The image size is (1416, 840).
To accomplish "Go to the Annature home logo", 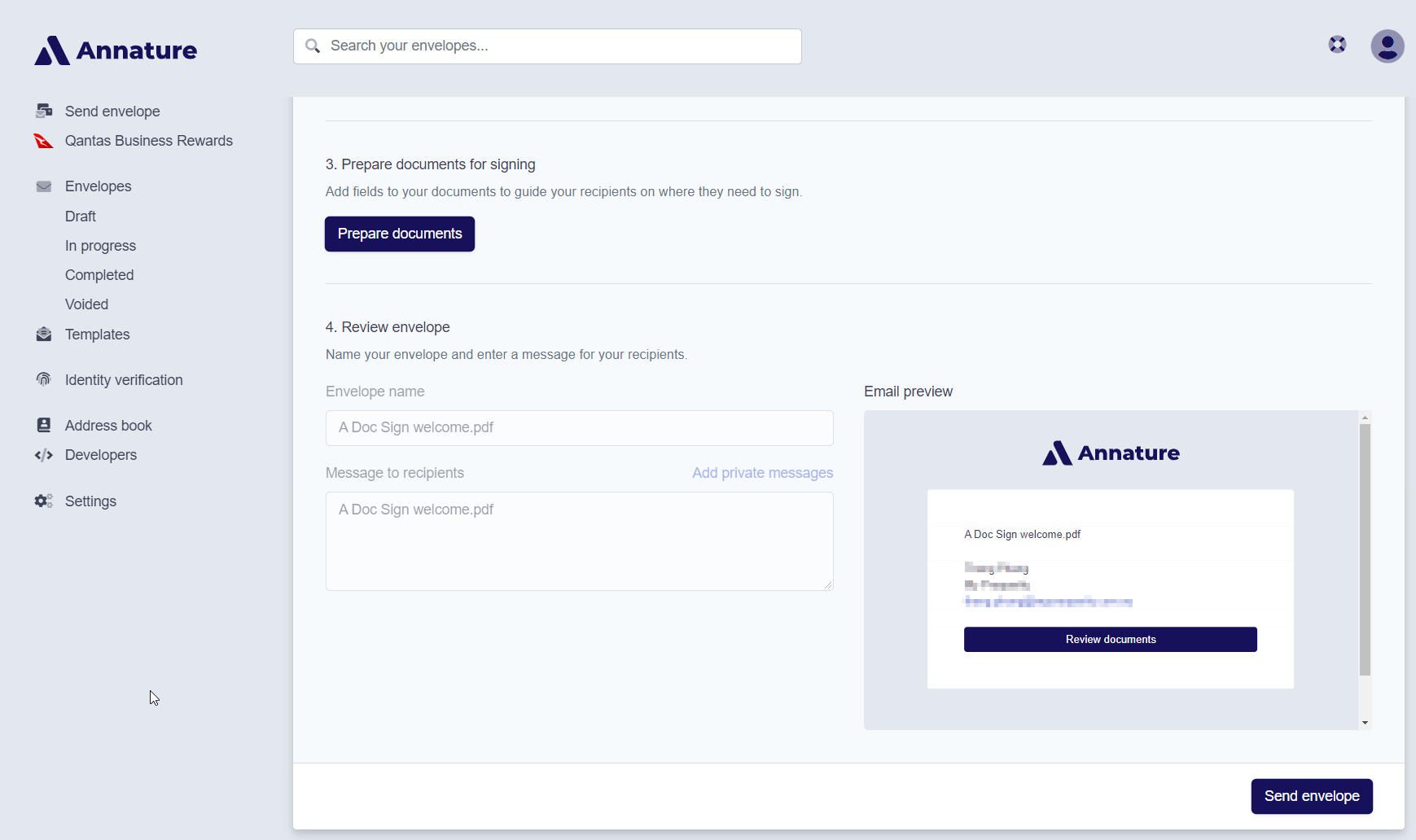I will coord(116,50).
